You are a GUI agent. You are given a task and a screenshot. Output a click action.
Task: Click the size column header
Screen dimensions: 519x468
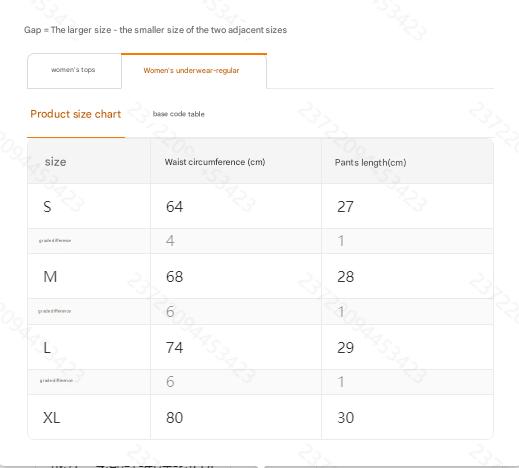click(x=55, y=162)
